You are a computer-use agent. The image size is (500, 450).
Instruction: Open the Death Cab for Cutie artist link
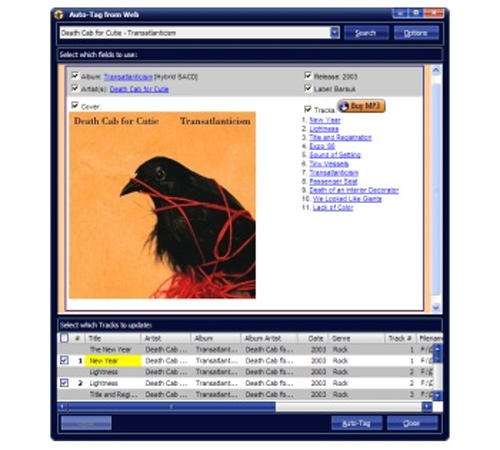click(139, 89)
